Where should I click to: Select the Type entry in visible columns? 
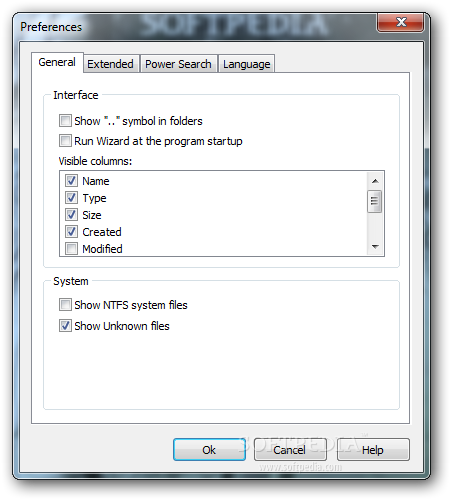(94, 198)
